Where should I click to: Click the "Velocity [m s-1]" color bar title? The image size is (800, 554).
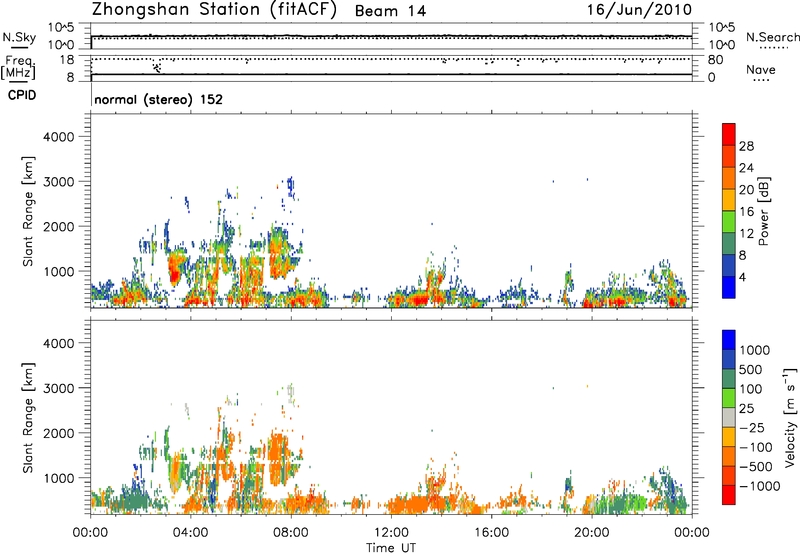[x=790, y=417]
